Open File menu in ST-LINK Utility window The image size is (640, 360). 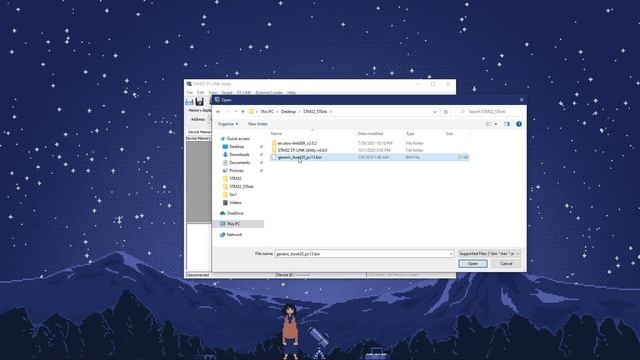(x=190, y=93)
